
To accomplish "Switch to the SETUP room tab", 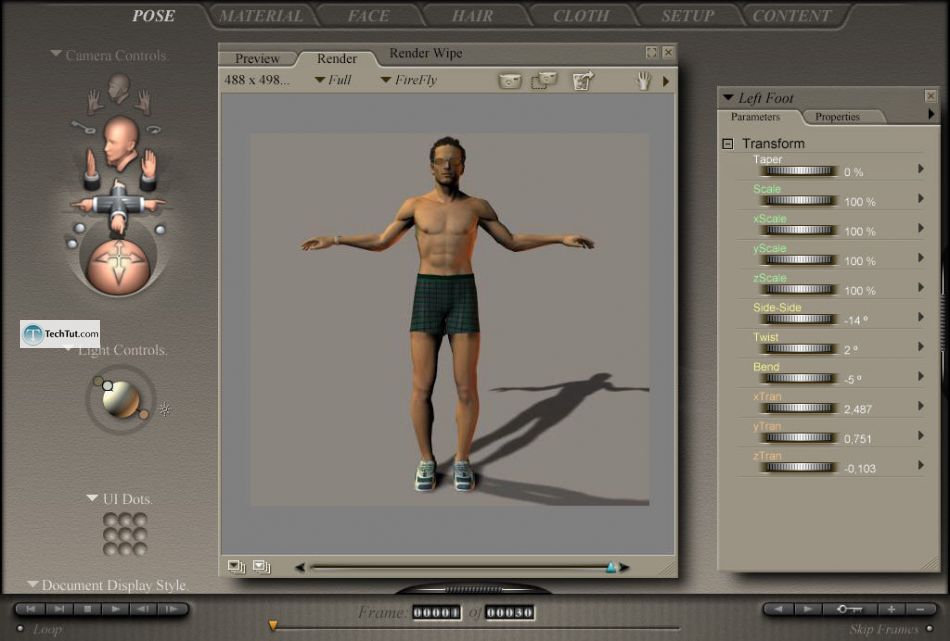I will tap(688, 16).
